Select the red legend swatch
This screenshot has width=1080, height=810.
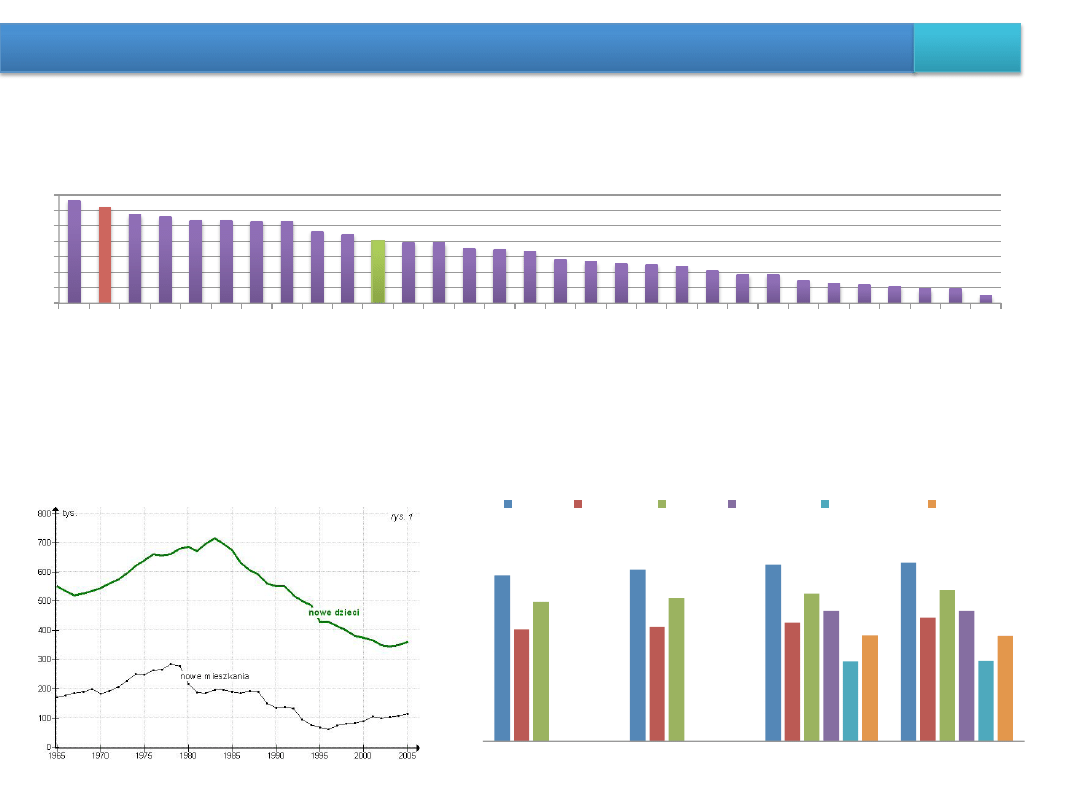click(x=578, y=505)
